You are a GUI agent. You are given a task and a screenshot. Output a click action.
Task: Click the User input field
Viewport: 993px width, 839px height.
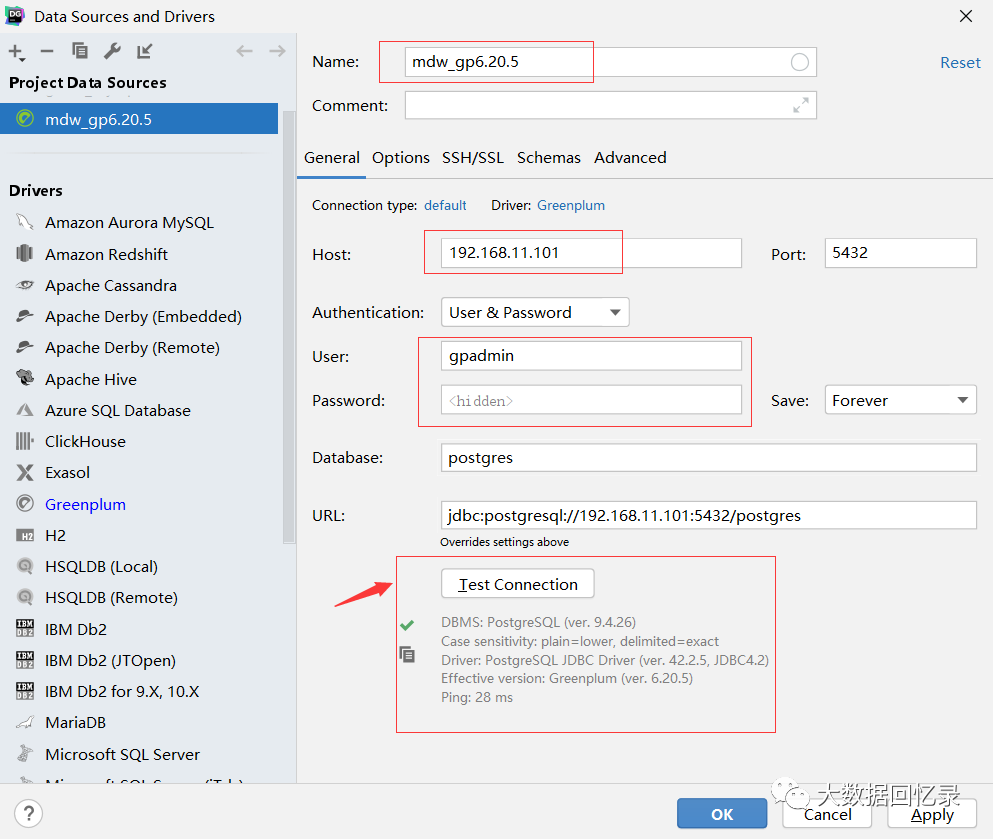click(591, 356)
